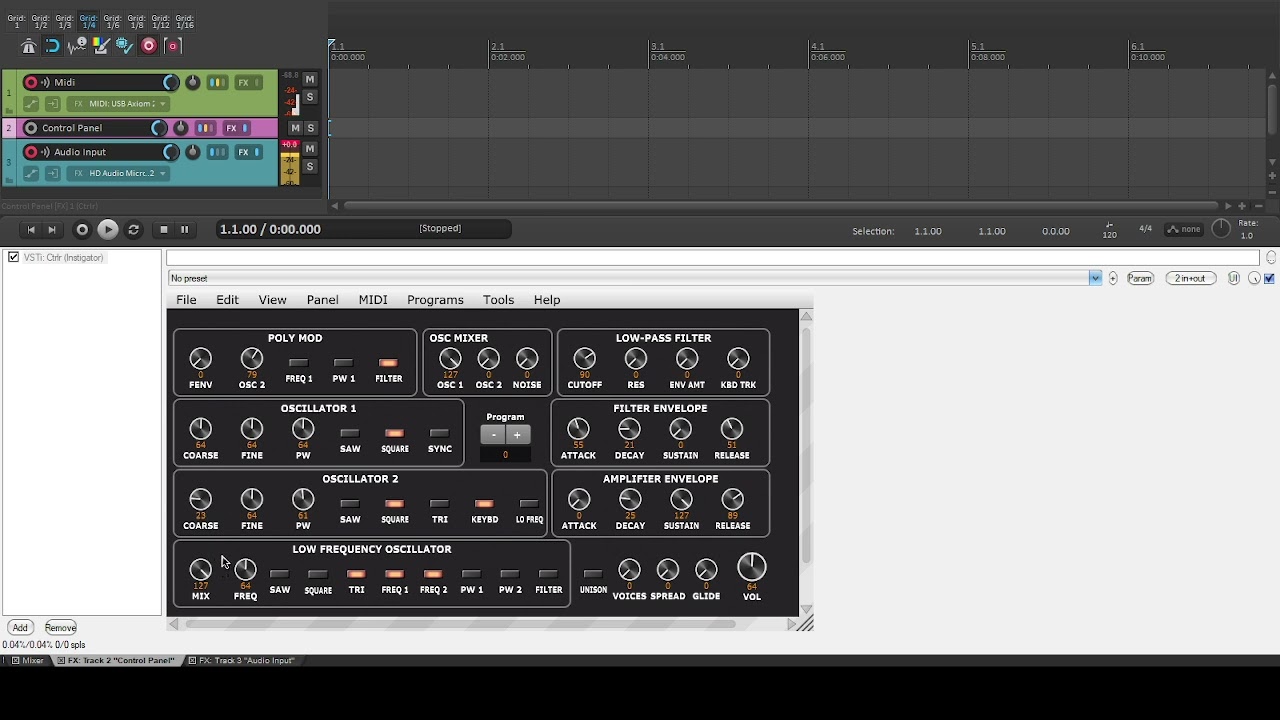Toggle input monitoring on the Midi track

pyautogui.click(x=45, y=83)
